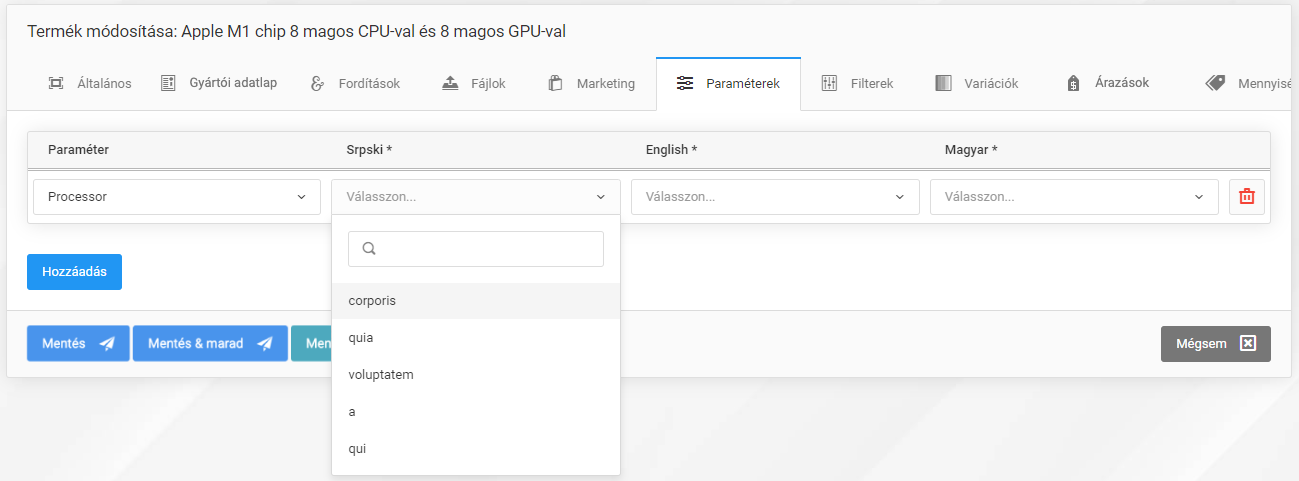Viewport: 1299px width, 481px height.
Task: Choose 'voluptatem' from the dropdown list
Action: [x=476, y=375]
